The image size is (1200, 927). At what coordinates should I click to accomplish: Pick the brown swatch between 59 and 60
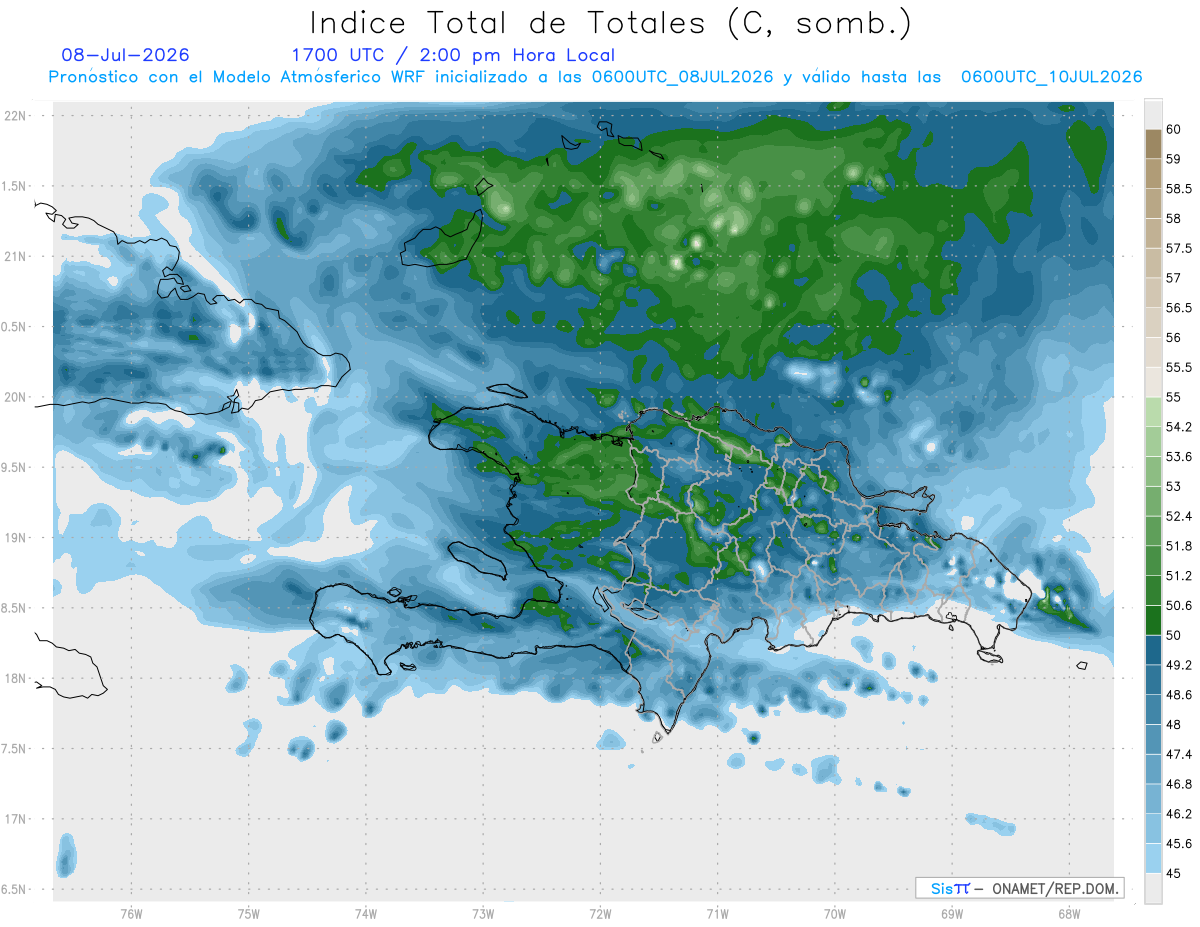point(1153,144)
